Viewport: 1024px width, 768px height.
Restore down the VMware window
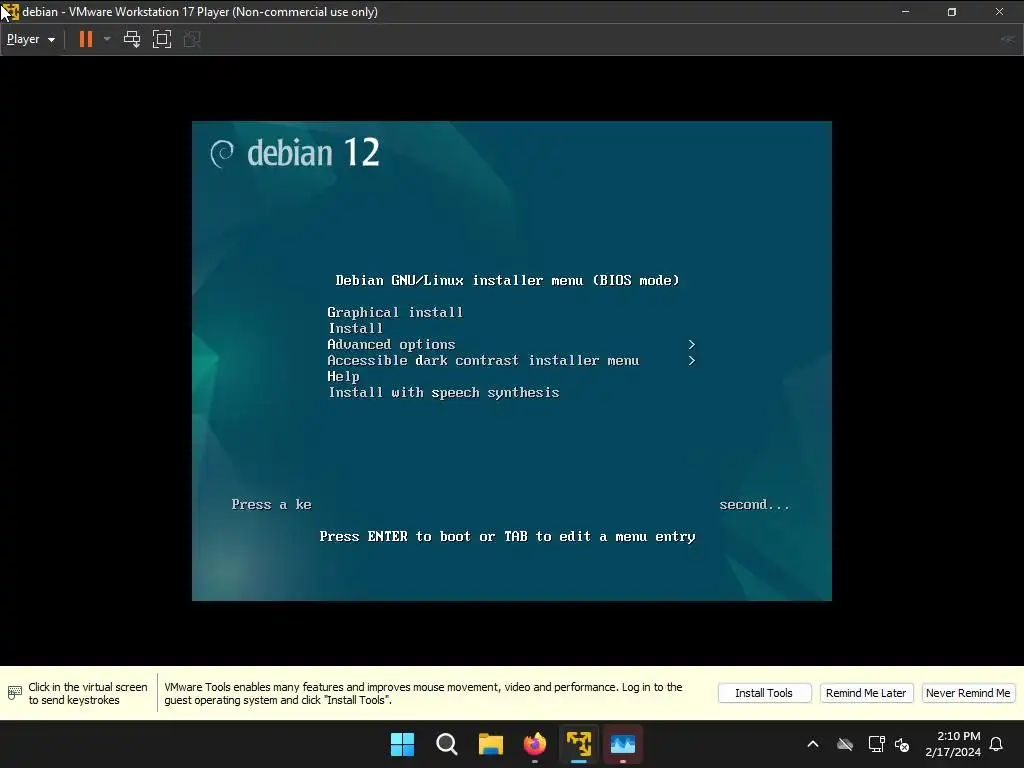coord(952,12)
